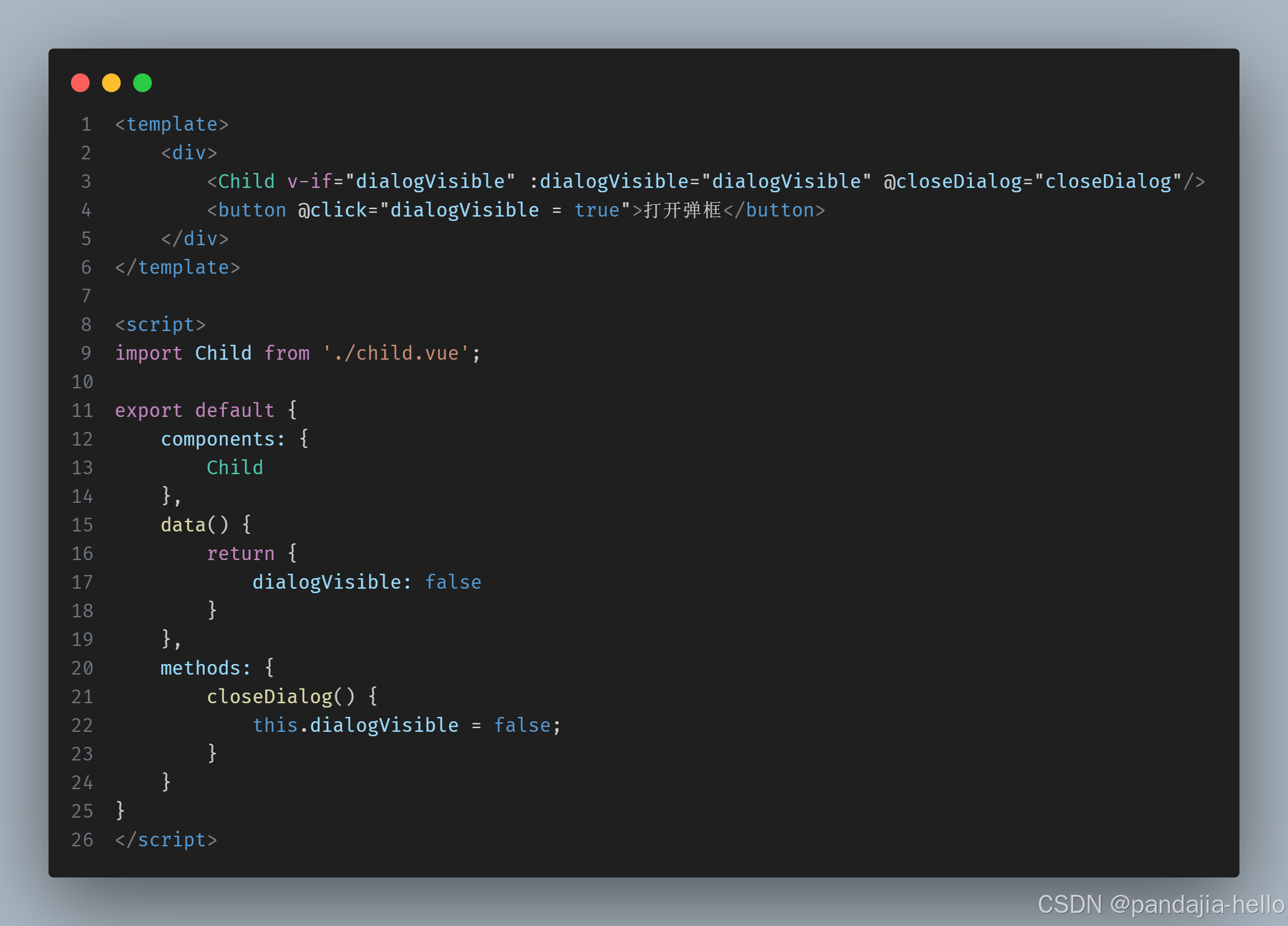
Task: Click this.dialogVisible assignment on line 22
Action: (x=355, y=726)
